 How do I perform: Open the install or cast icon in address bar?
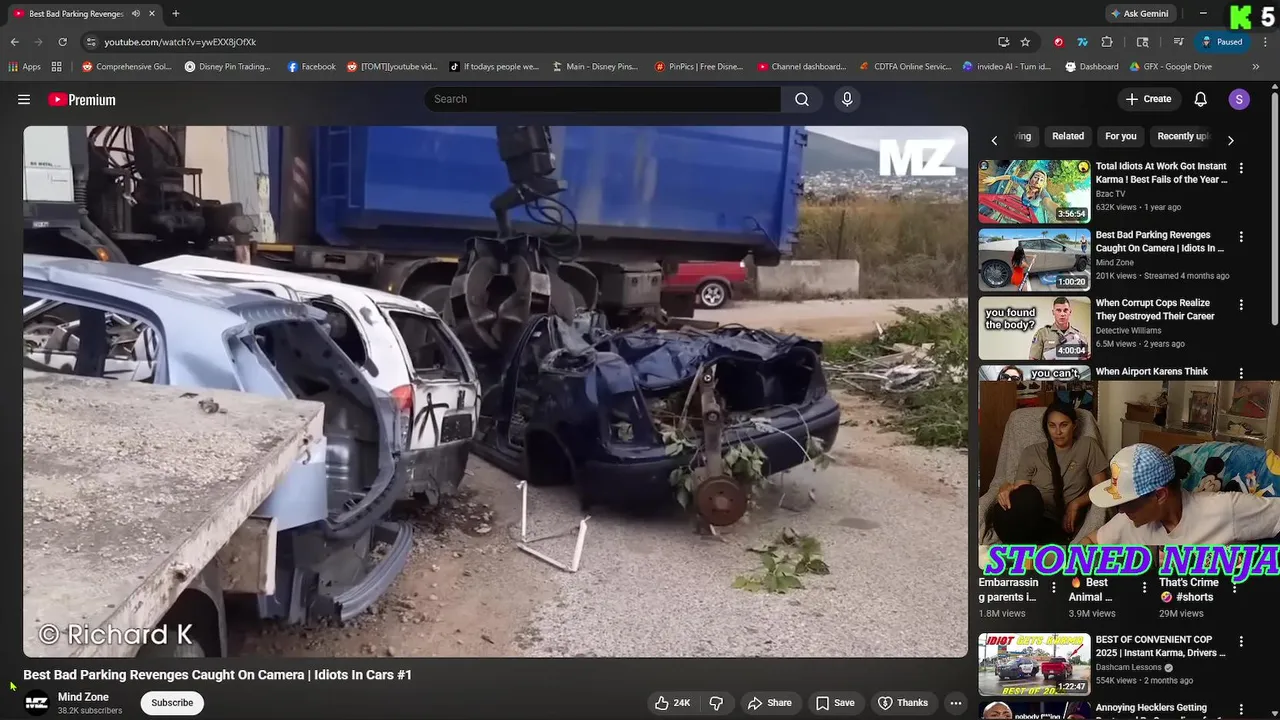pos(1003,42)
